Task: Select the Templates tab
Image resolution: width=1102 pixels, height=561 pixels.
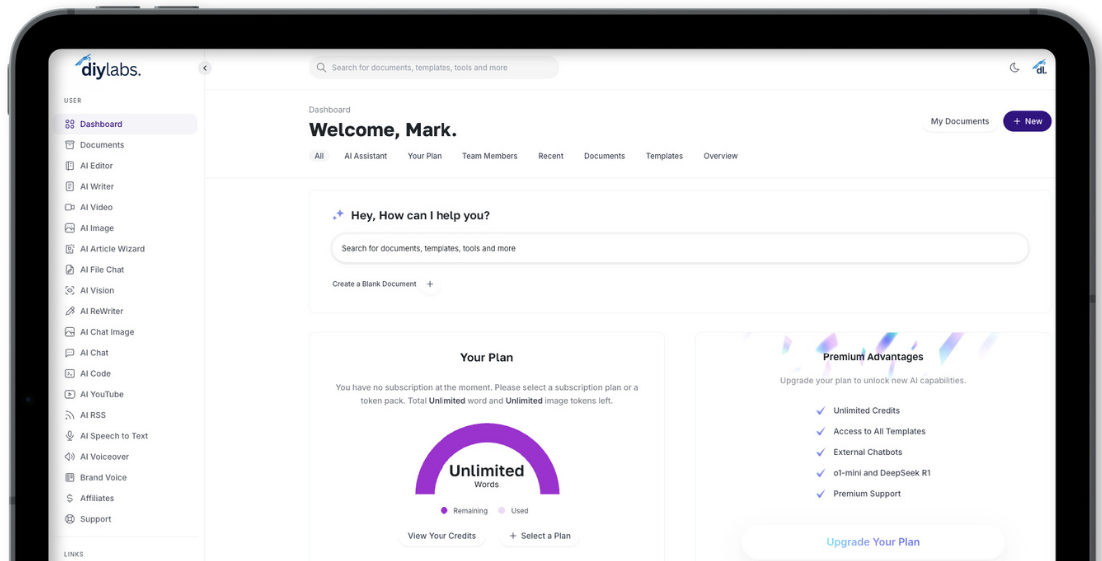Action: (x=664, y=156)
